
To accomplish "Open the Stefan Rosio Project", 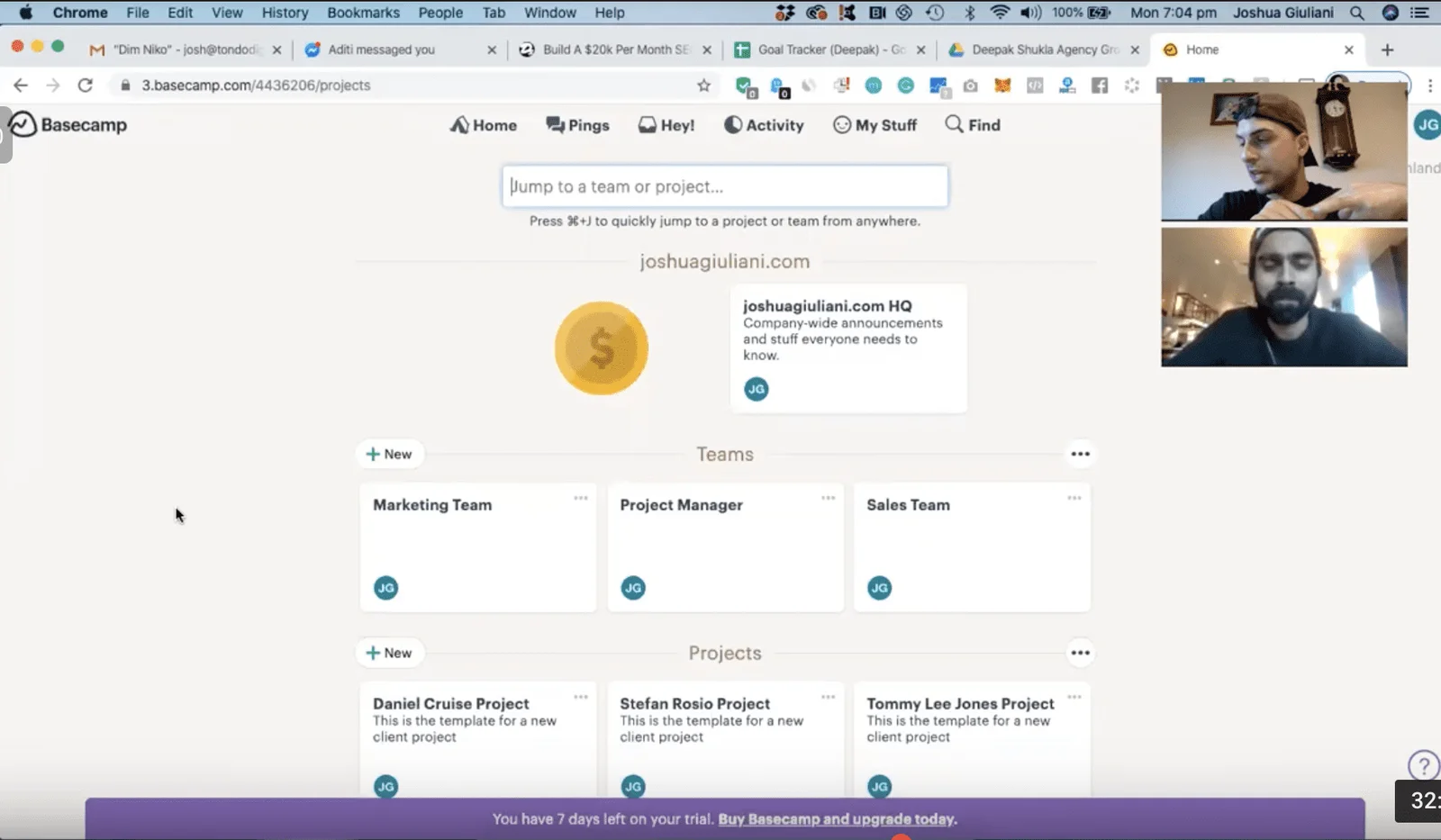I will (x=725, y=740).
